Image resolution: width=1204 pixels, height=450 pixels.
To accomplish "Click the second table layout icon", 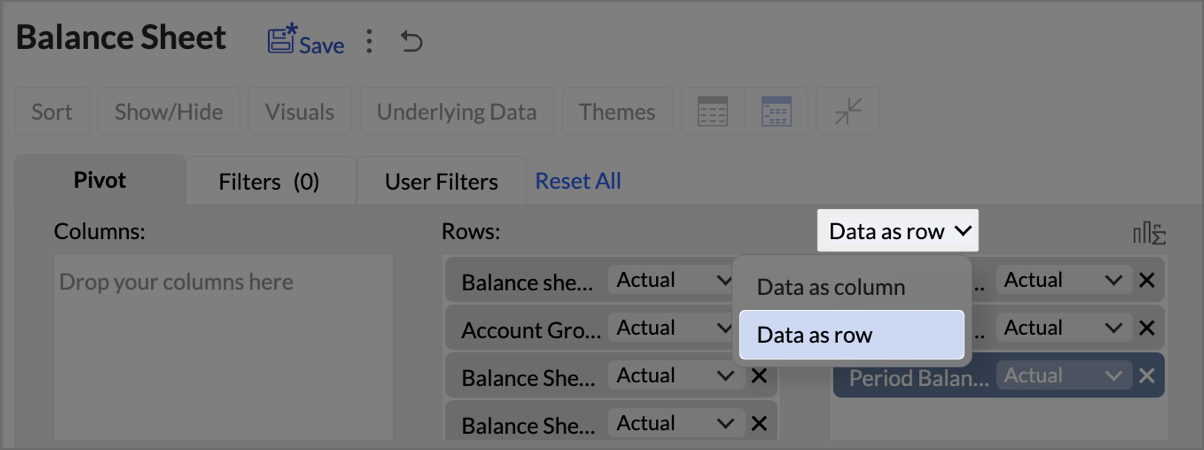I will (776, 111).
